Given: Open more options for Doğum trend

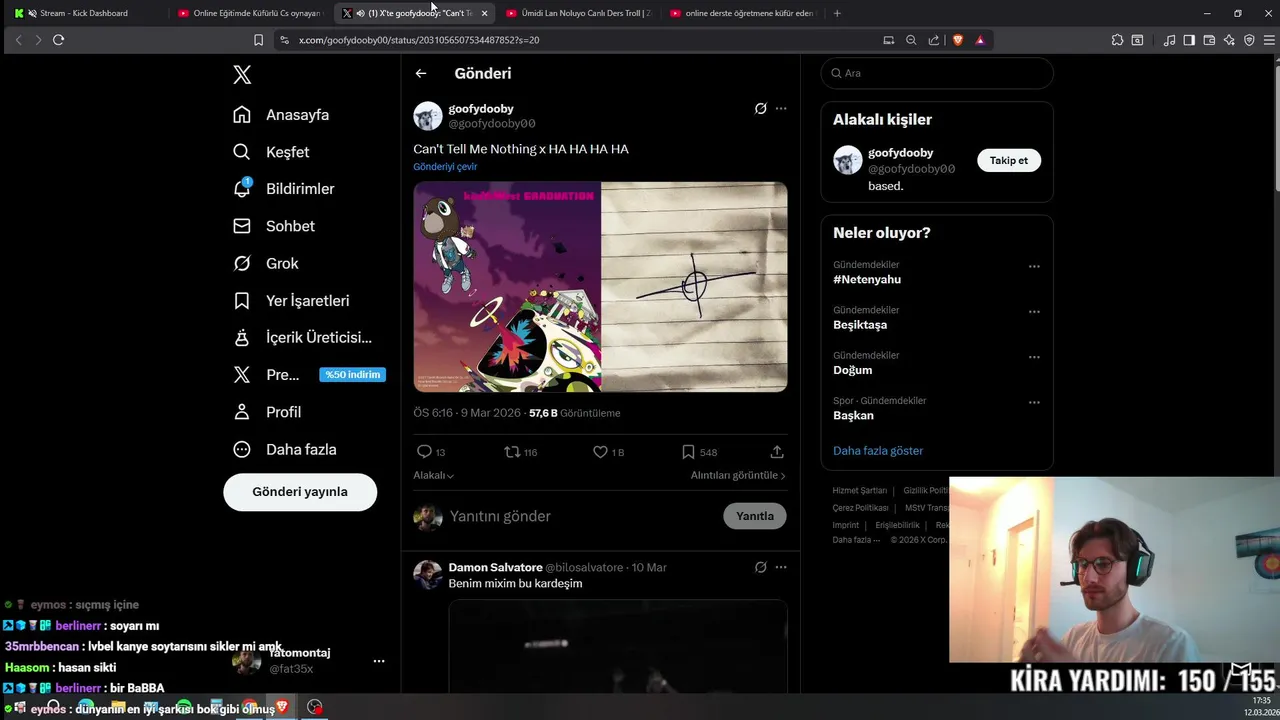Looking at the screenshot, I should 1034,357.
